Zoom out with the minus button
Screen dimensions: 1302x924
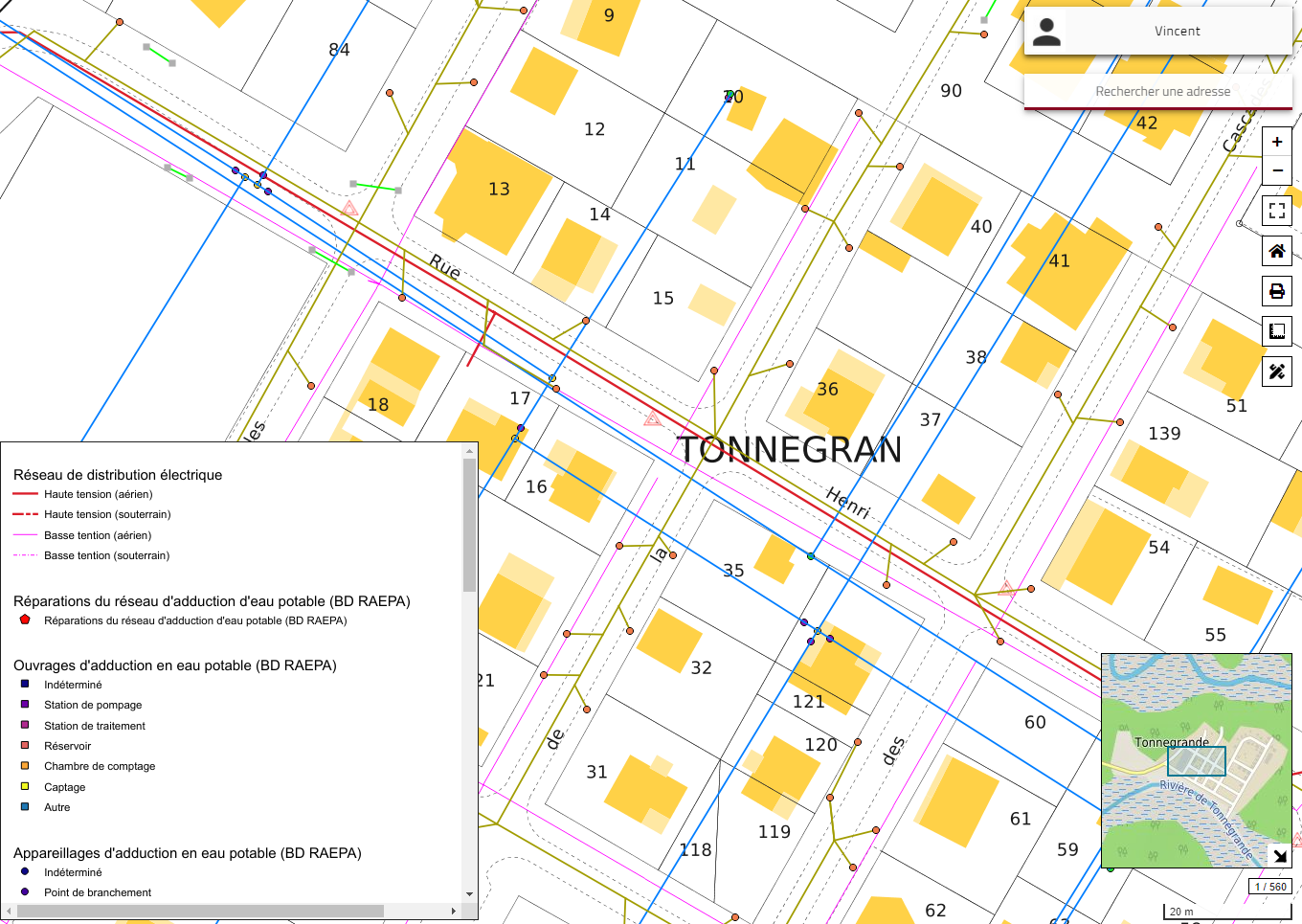click(1276, 170)
